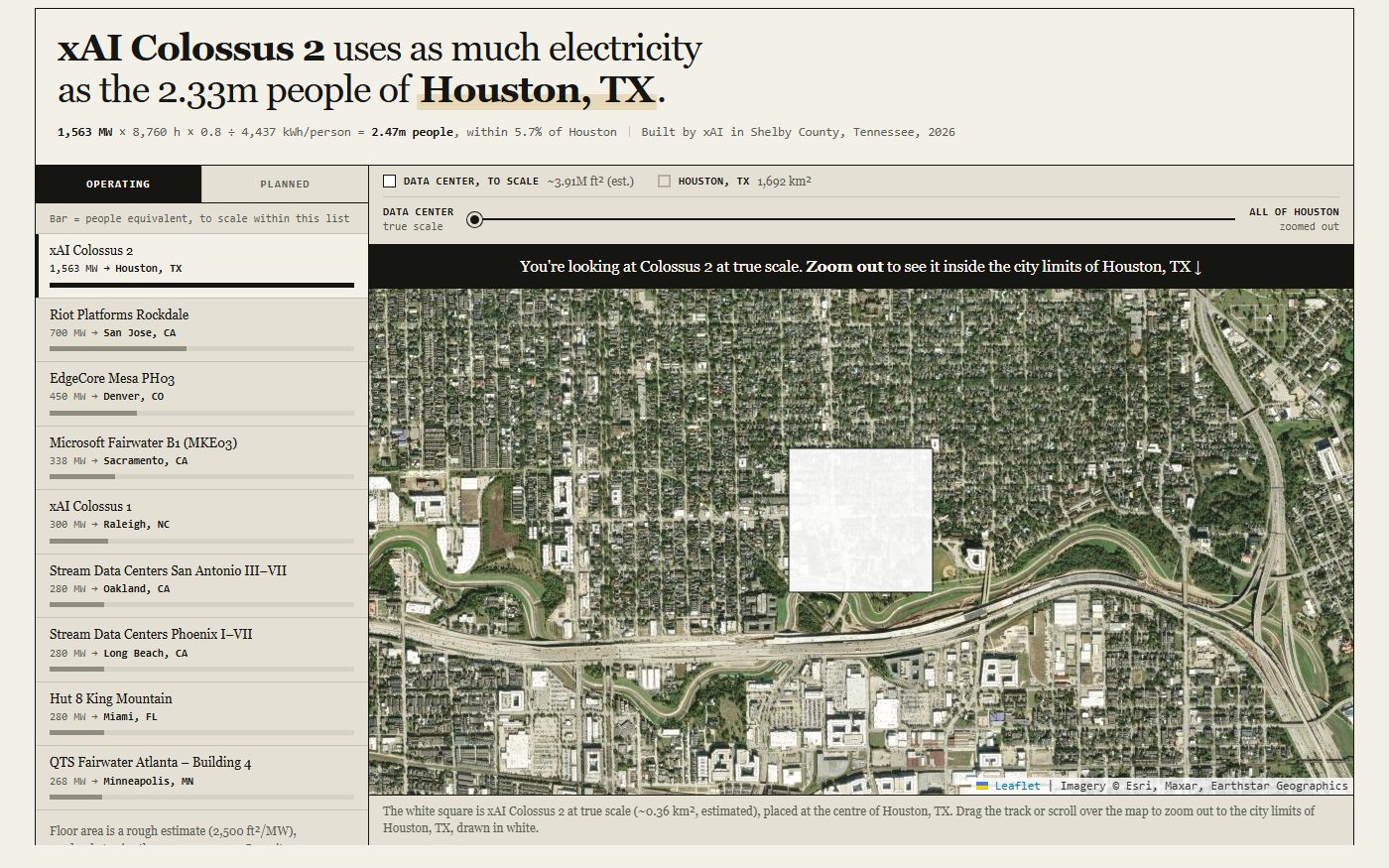This screenshot has width=1389, height=868.
Task: Click the '268 MW → Minneapolis, MN' subtitle
Action: 122,782
